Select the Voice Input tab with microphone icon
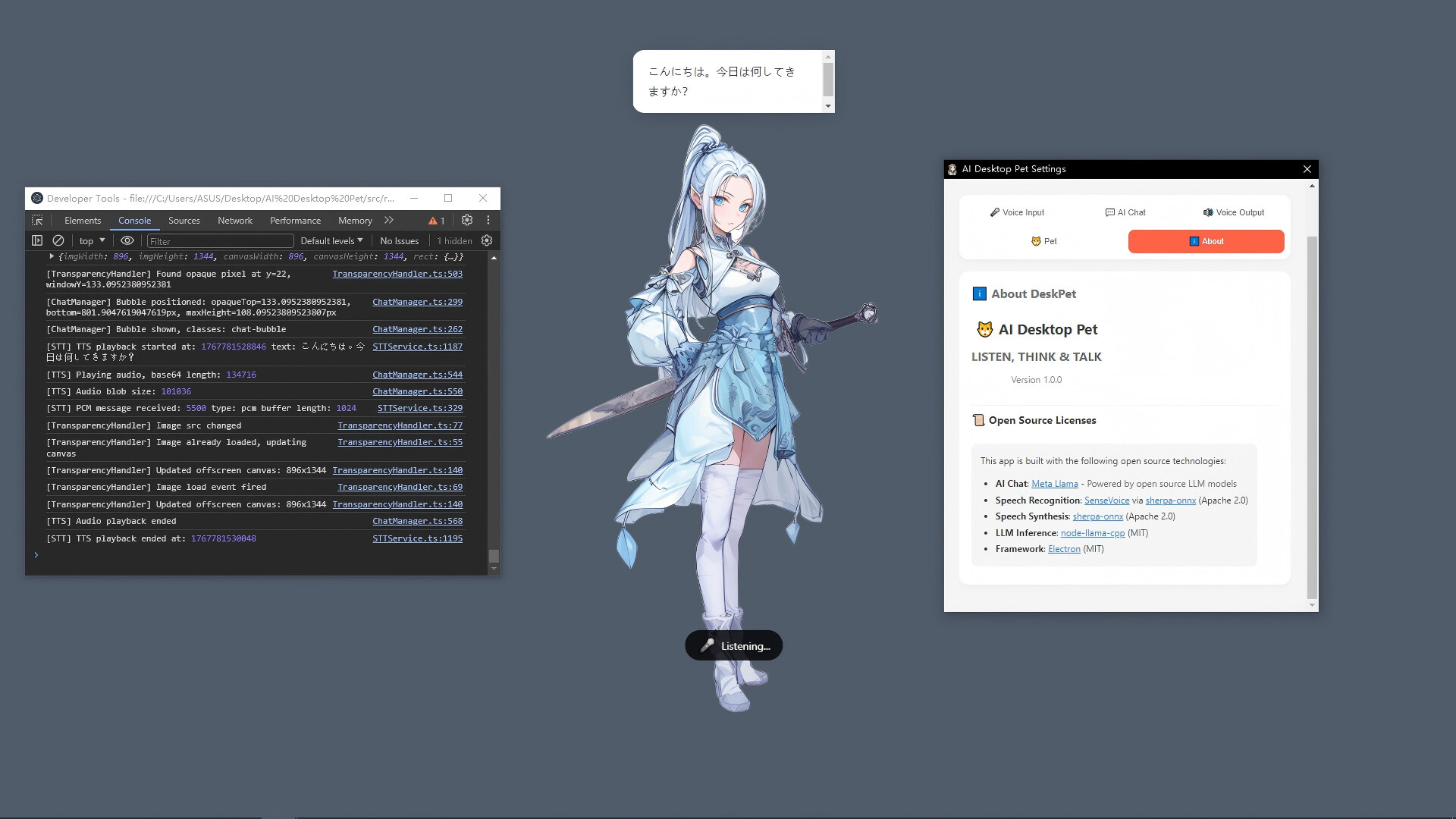 [1018, 212]
